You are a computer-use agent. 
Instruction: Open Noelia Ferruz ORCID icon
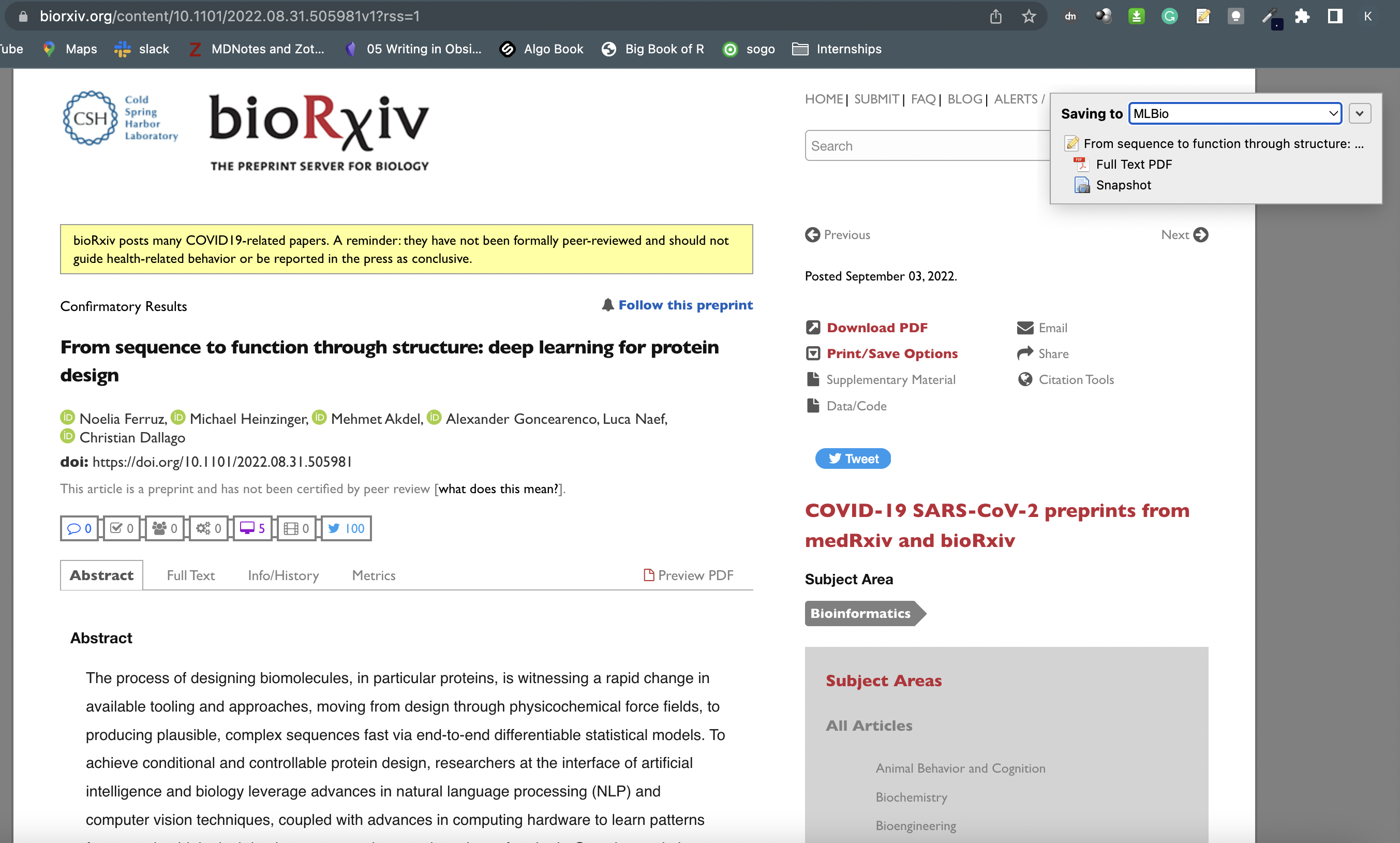(68, 418)
